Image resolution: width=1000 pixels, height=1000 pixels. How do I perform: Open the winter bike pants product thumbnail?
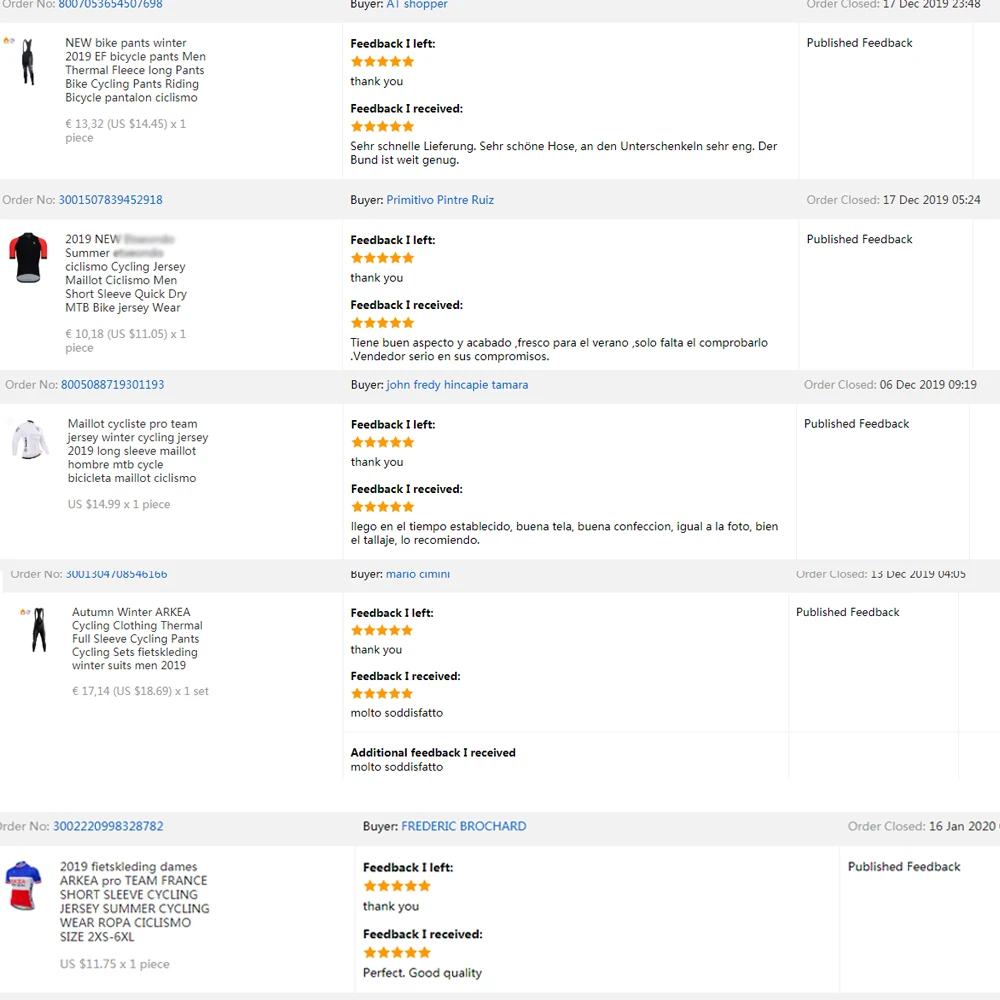(x=28, y=62)
